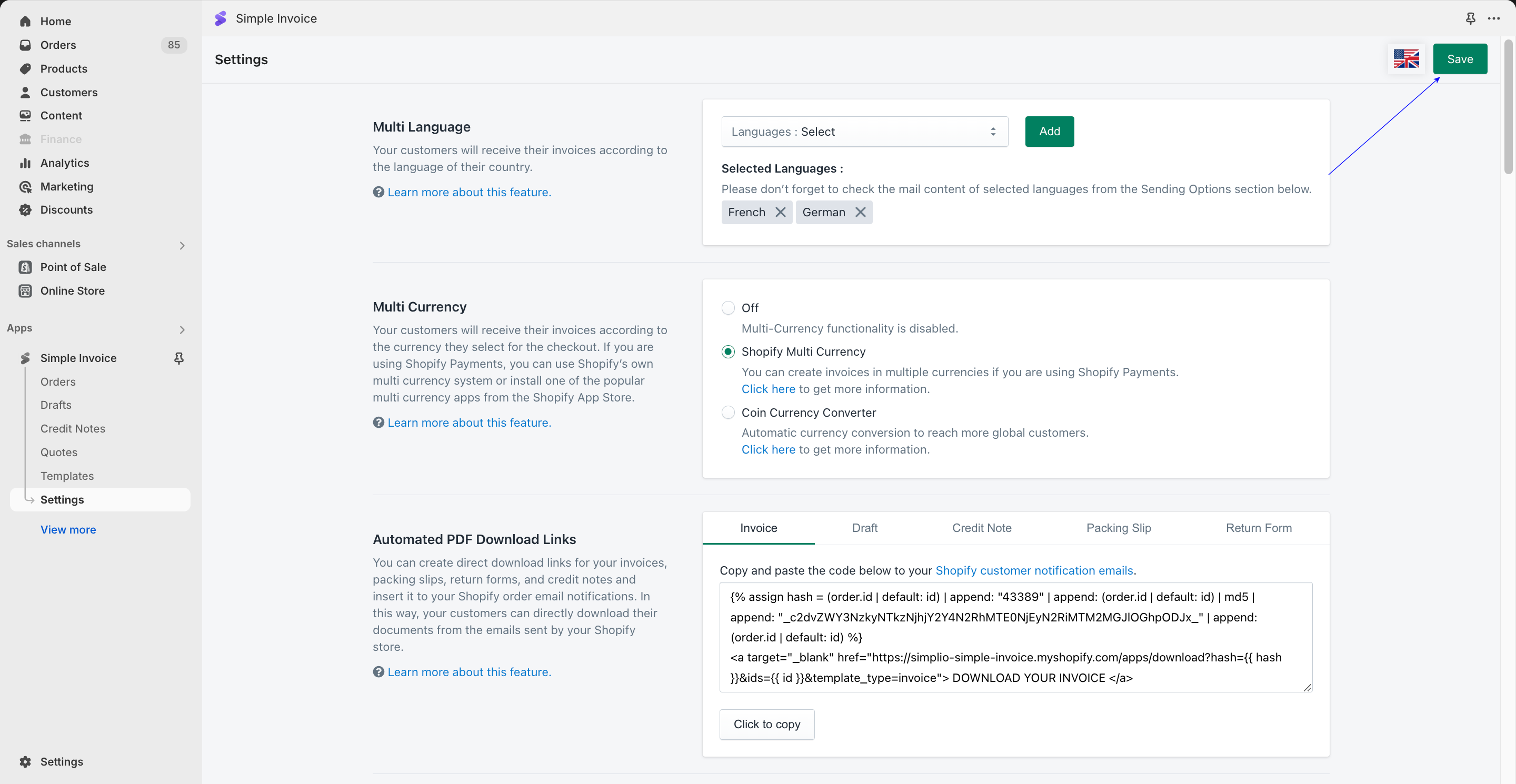
Task: Click the pin icon in top bar
Action: pyautogui.click(x=1470, y=18)
